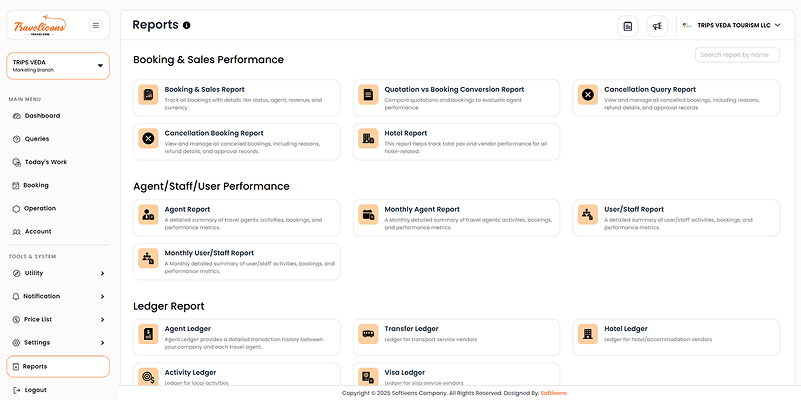The height and width of the screenshot is (400, 801).
Task: Go to Today's Work in sidebar
Action: click(45, 162)
